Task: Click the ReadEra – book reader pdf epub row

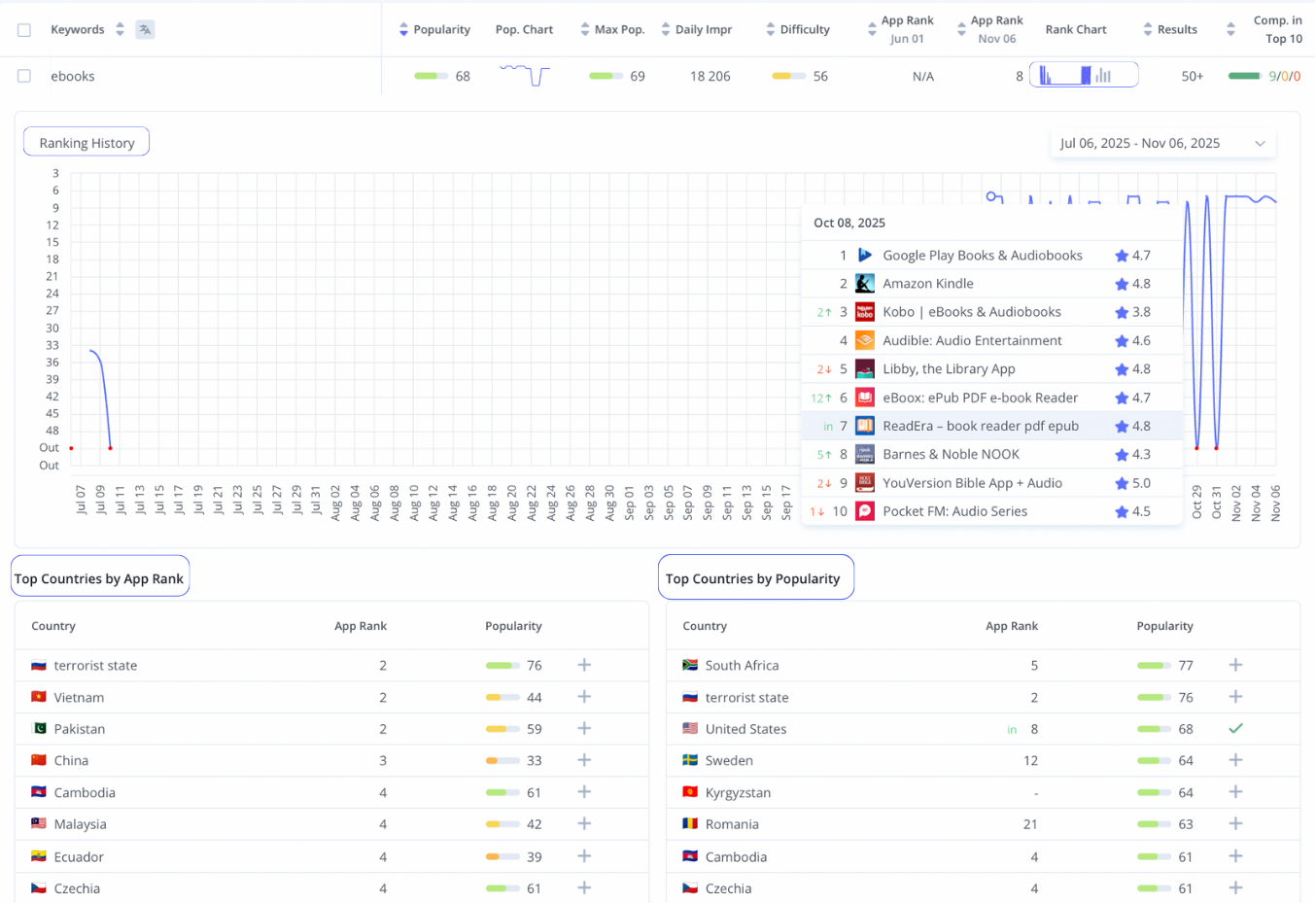Action: [992, 426]
